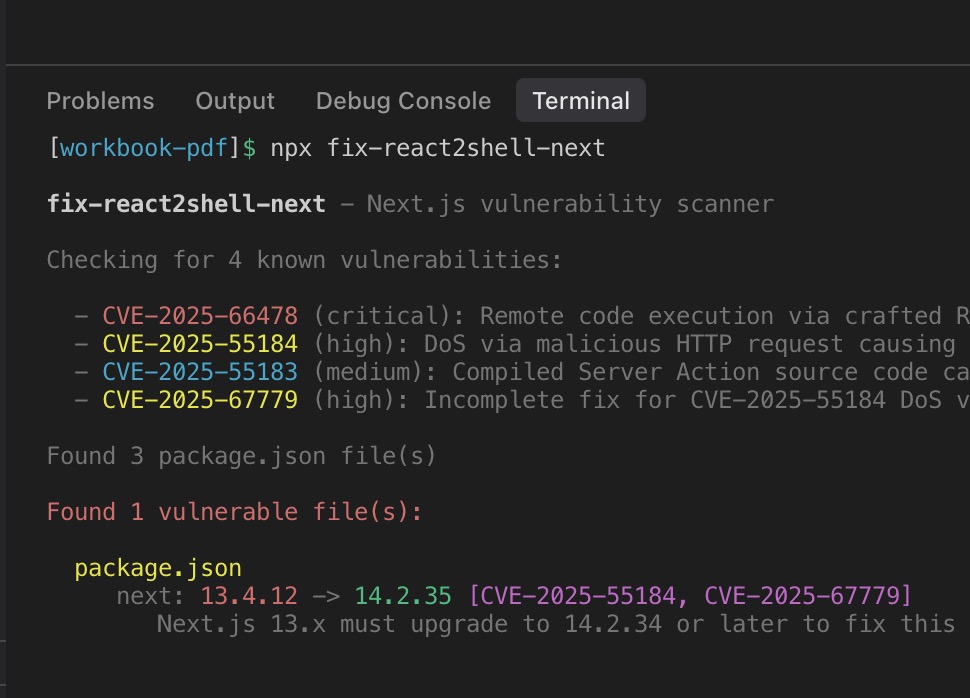
Task: Click 'DoS via malicious HTTP request' description
Action: tap(633, 344)
